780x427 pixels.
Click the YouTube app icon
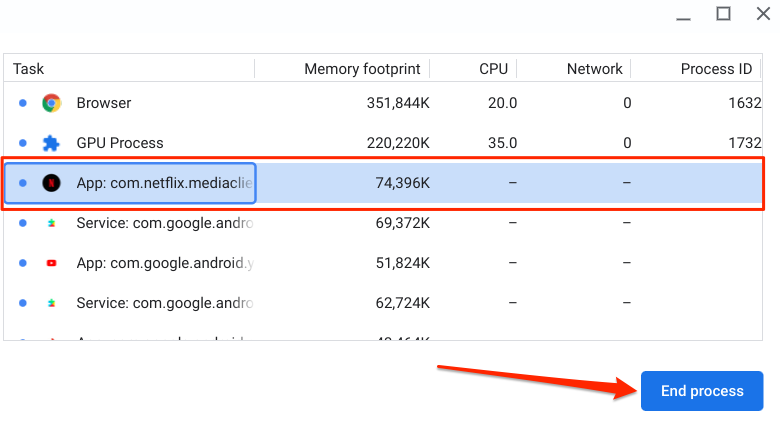51,263
